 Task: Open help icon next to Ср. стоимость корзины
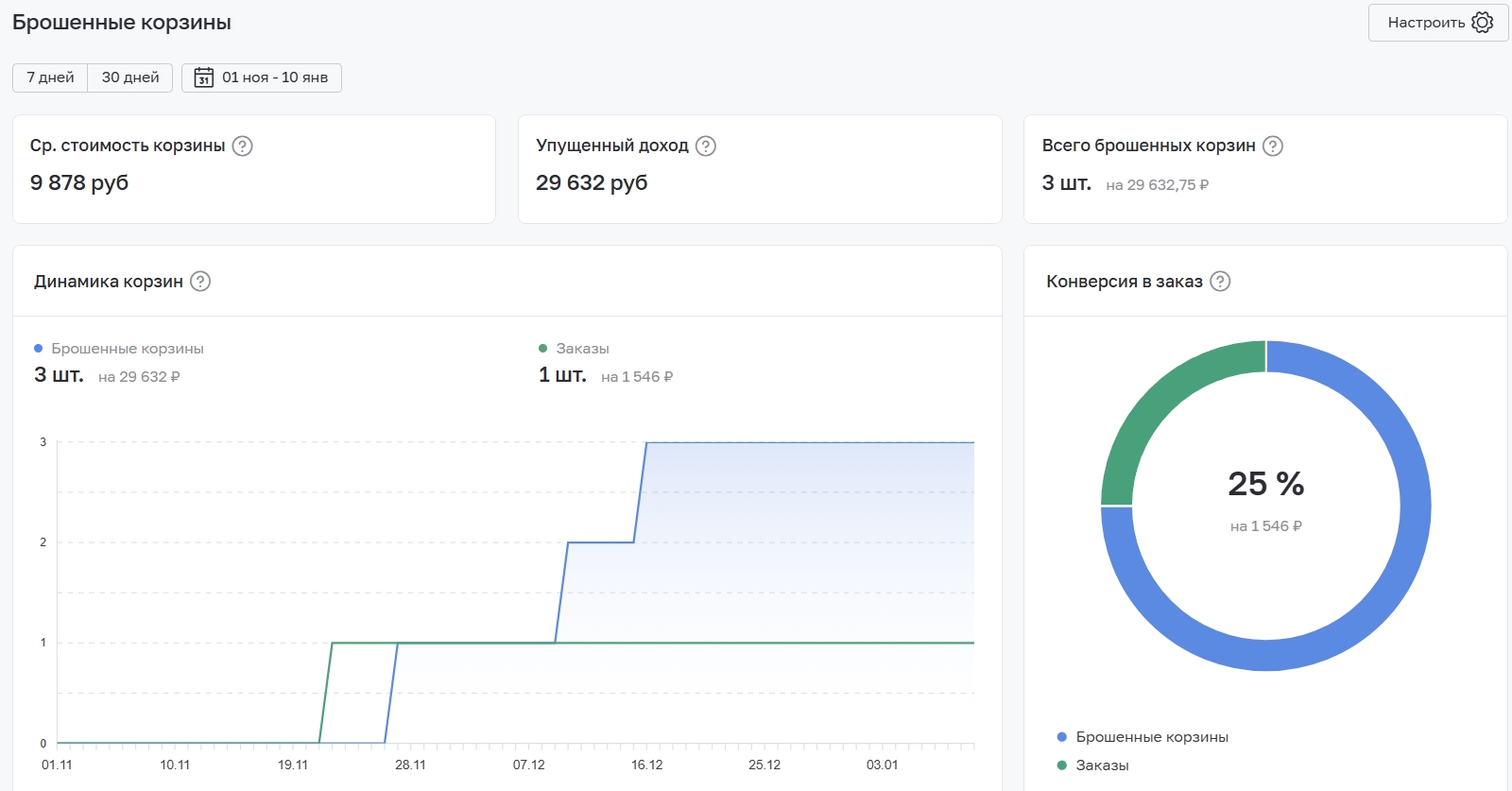pyautogui.click(x=243, y=146)
